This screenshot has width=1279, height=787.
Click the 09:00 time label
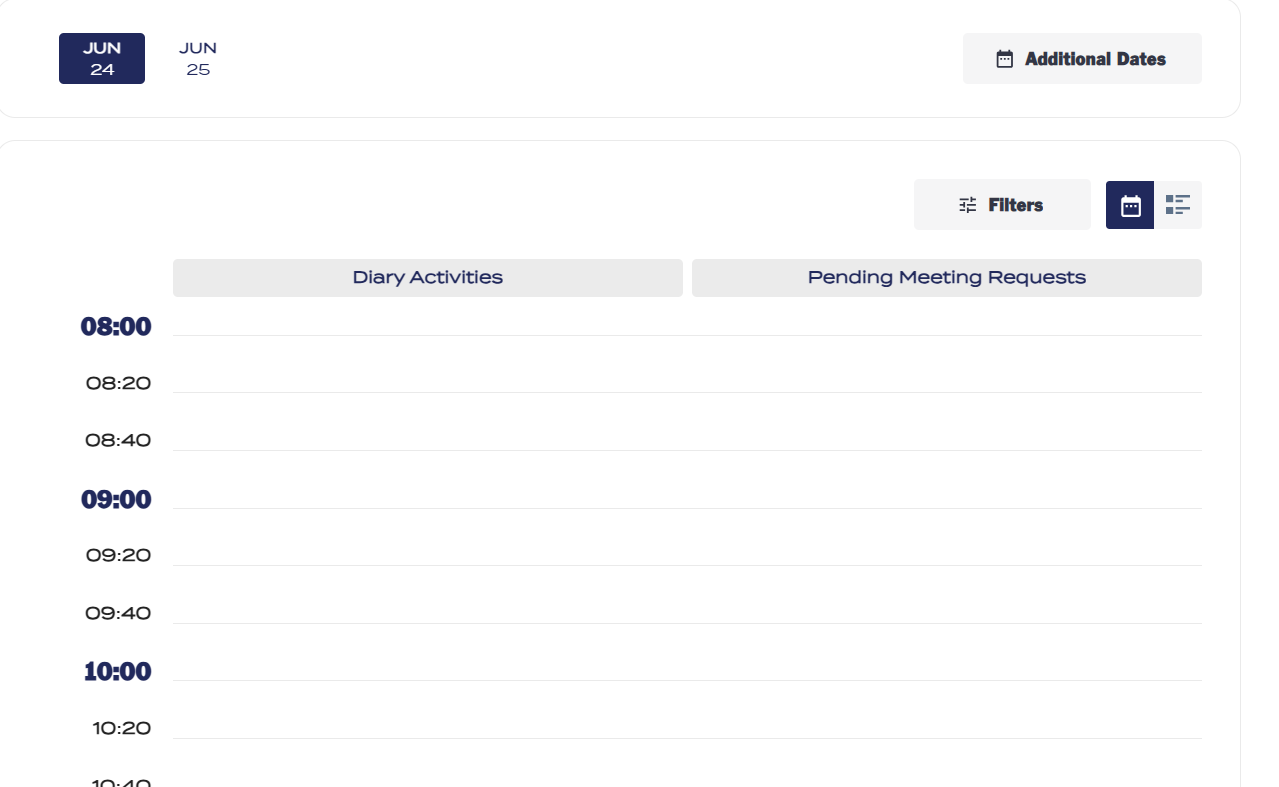pyautogui.click(x=117, y=497)
